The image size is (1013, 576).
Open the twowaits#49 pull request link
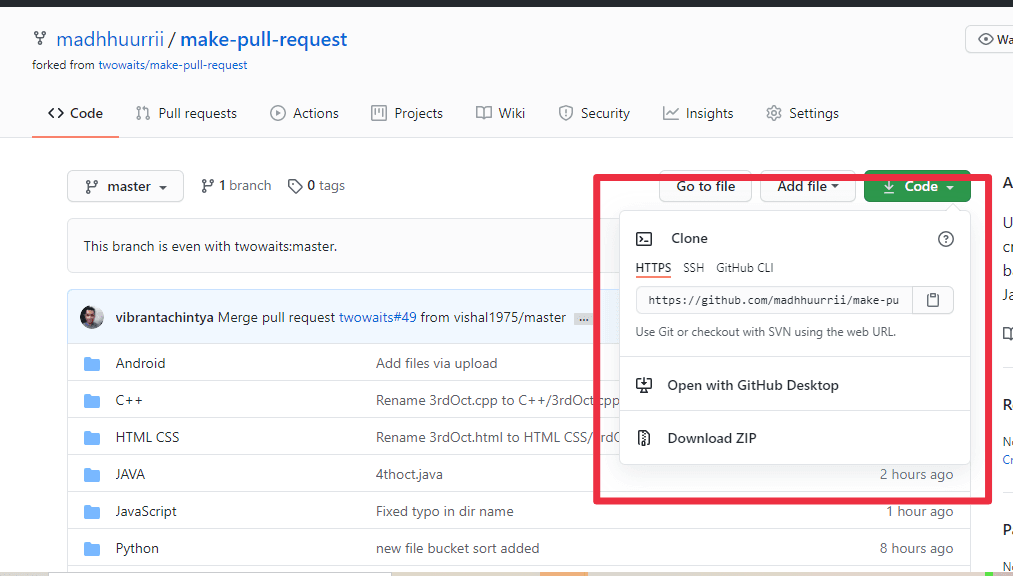pyautogui.click(x=377, y=318)
